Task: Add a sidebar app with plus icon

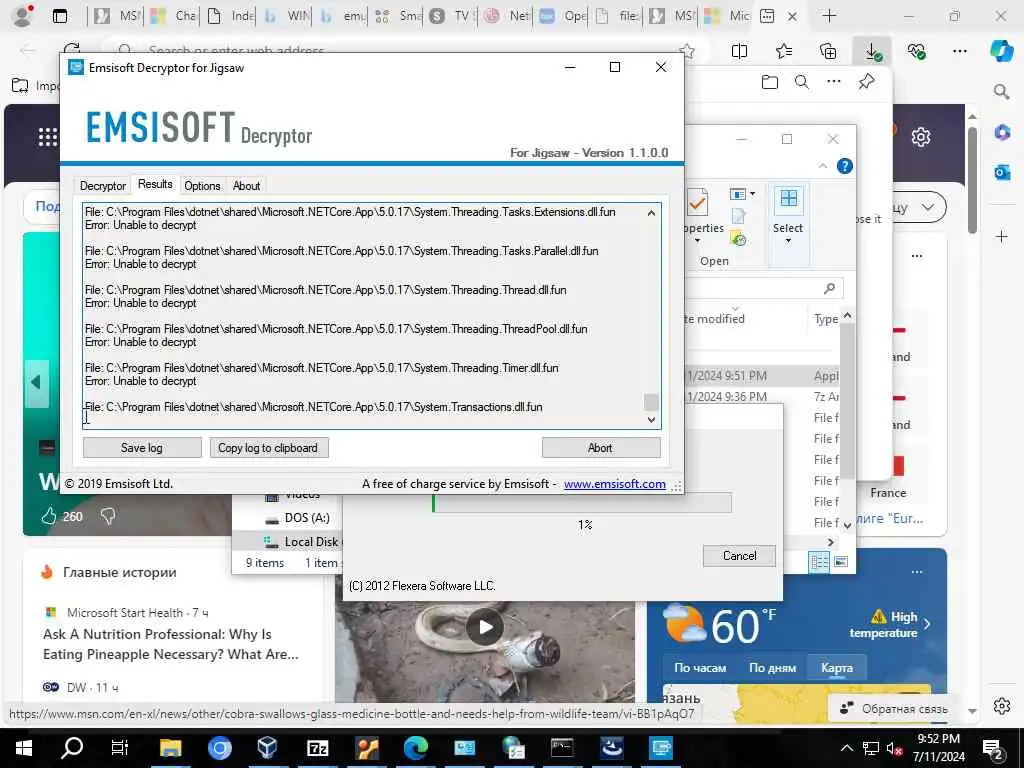Action: pos(1001,236)
